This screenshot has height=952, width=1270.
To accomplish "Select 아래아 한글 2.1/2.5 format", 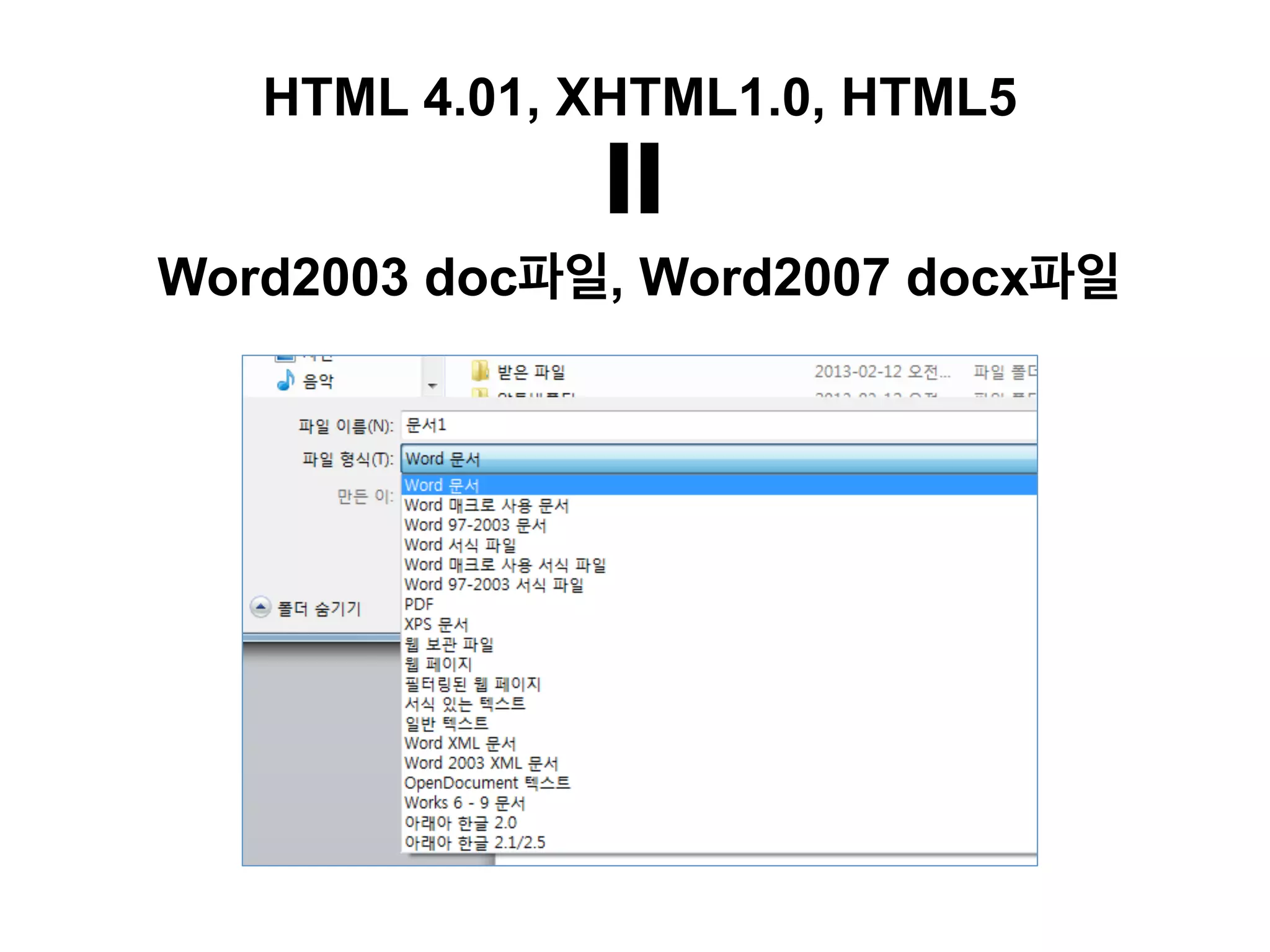I will (719, 842).
